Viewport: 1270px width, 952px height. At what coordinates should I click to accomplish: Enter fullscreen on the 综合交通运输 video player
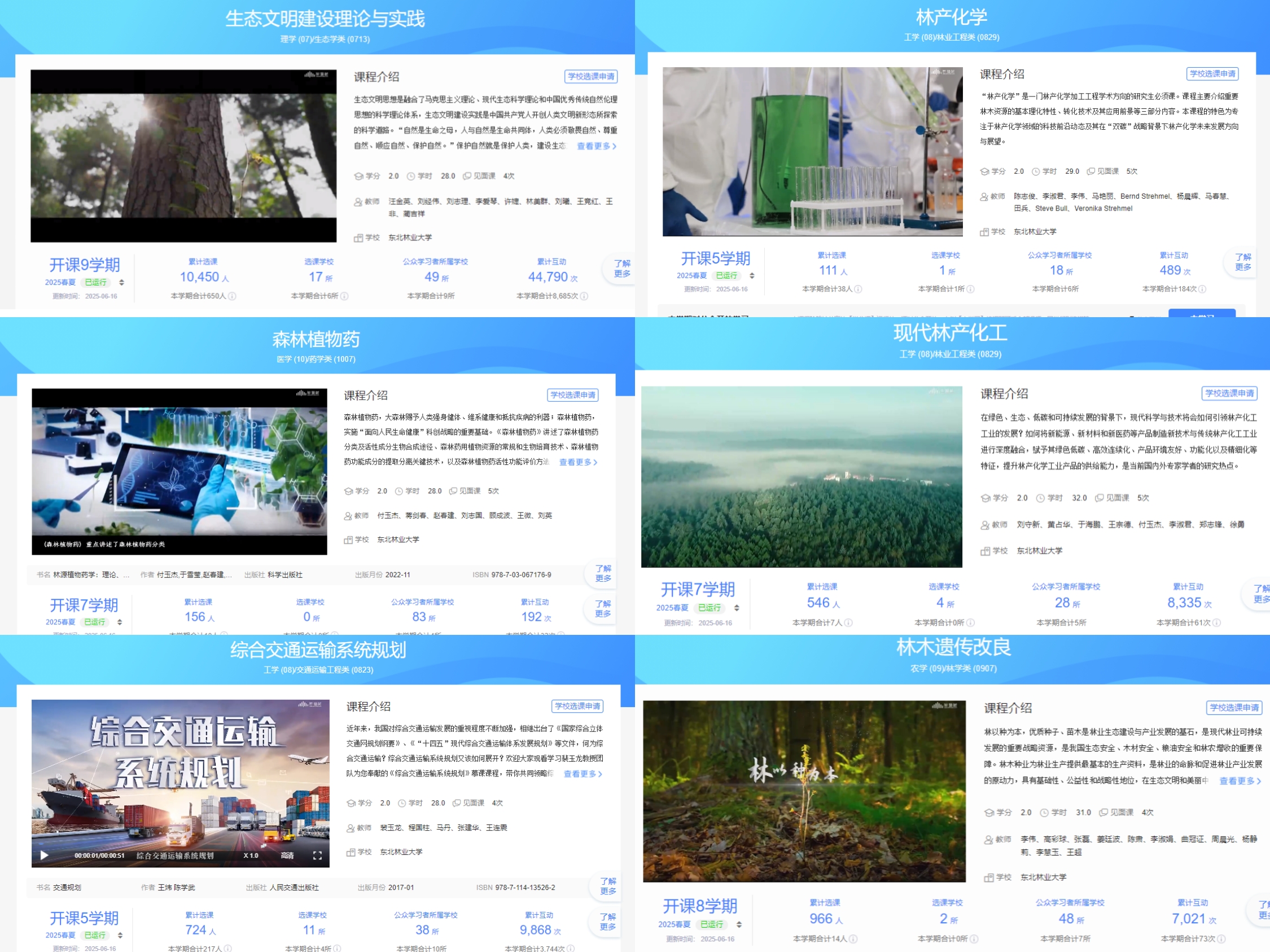(317, 856)
